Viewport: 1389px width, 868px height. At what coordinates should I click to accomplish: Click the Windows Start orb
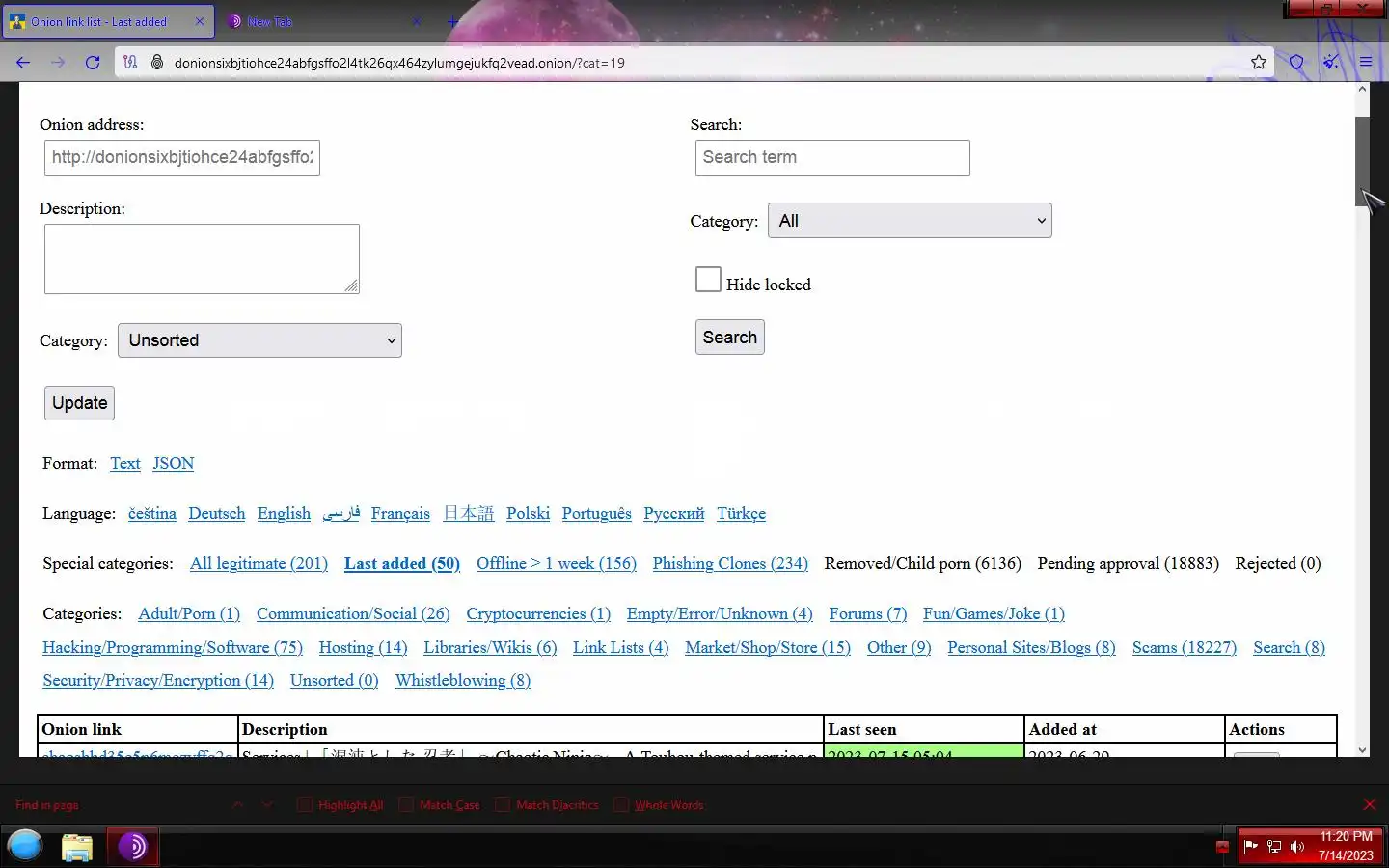coord(25,847)
